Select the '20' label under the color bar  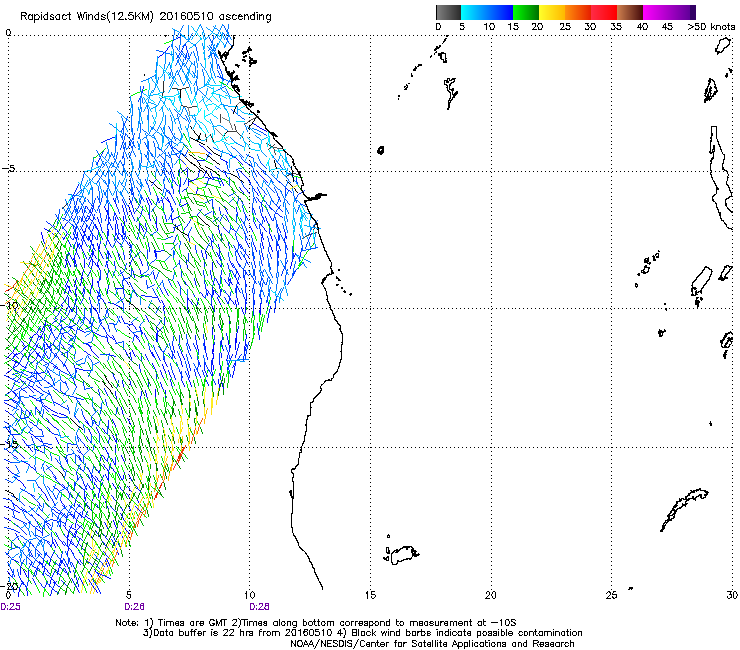point(537,27)
